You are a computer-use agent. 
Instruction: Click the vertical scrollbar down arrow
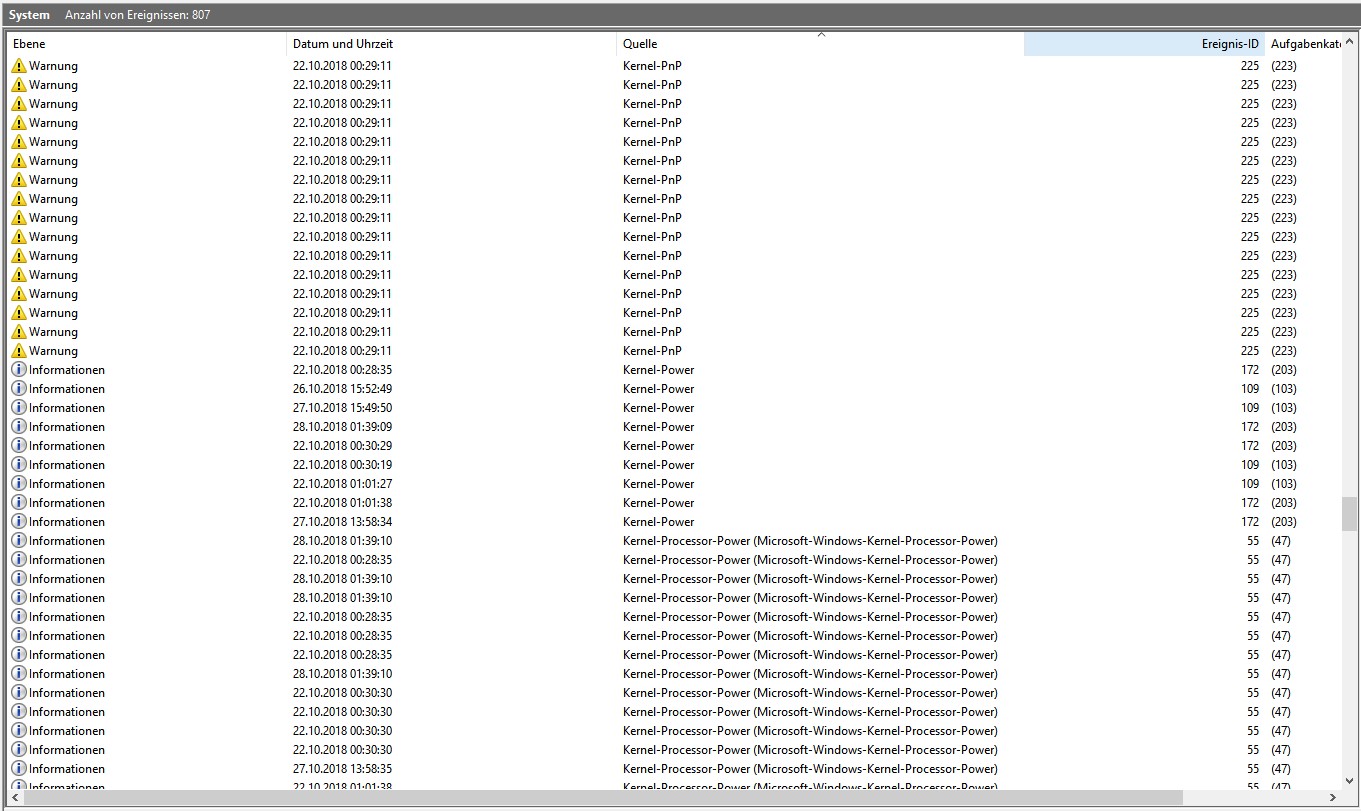[x=1350, y=781]
